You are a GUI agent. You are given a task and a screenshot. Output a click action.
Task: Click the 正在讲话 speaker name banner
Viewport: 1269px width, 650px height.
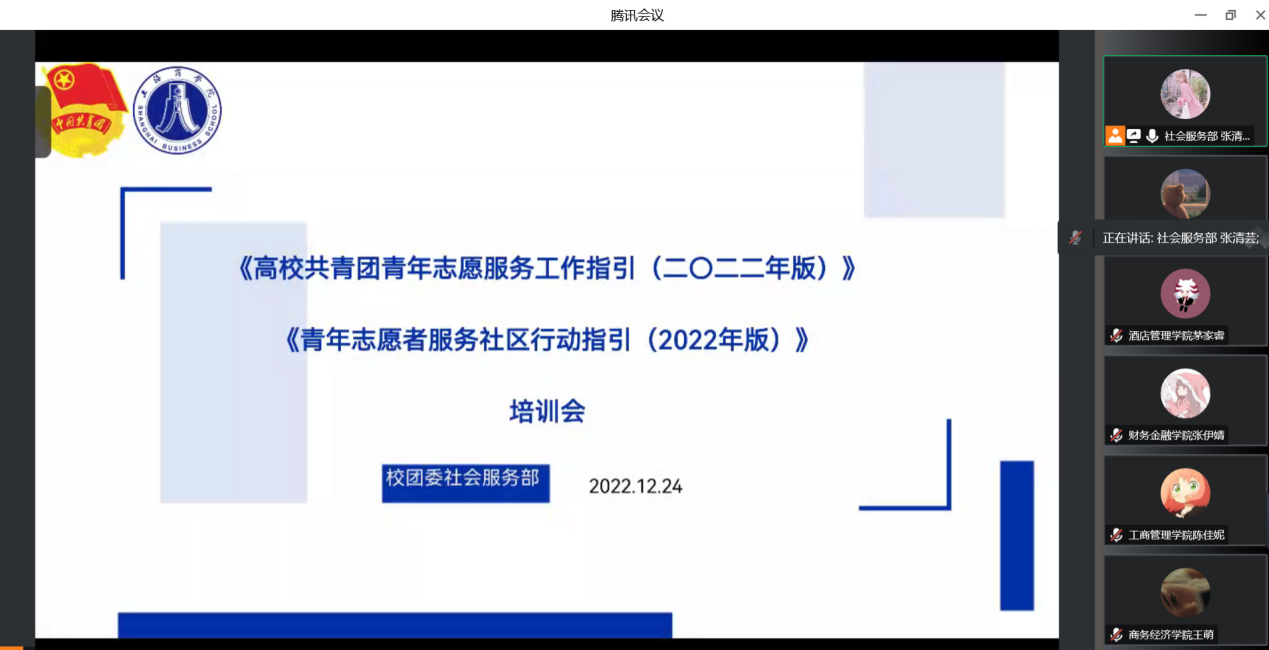(x=1179, y=238)
